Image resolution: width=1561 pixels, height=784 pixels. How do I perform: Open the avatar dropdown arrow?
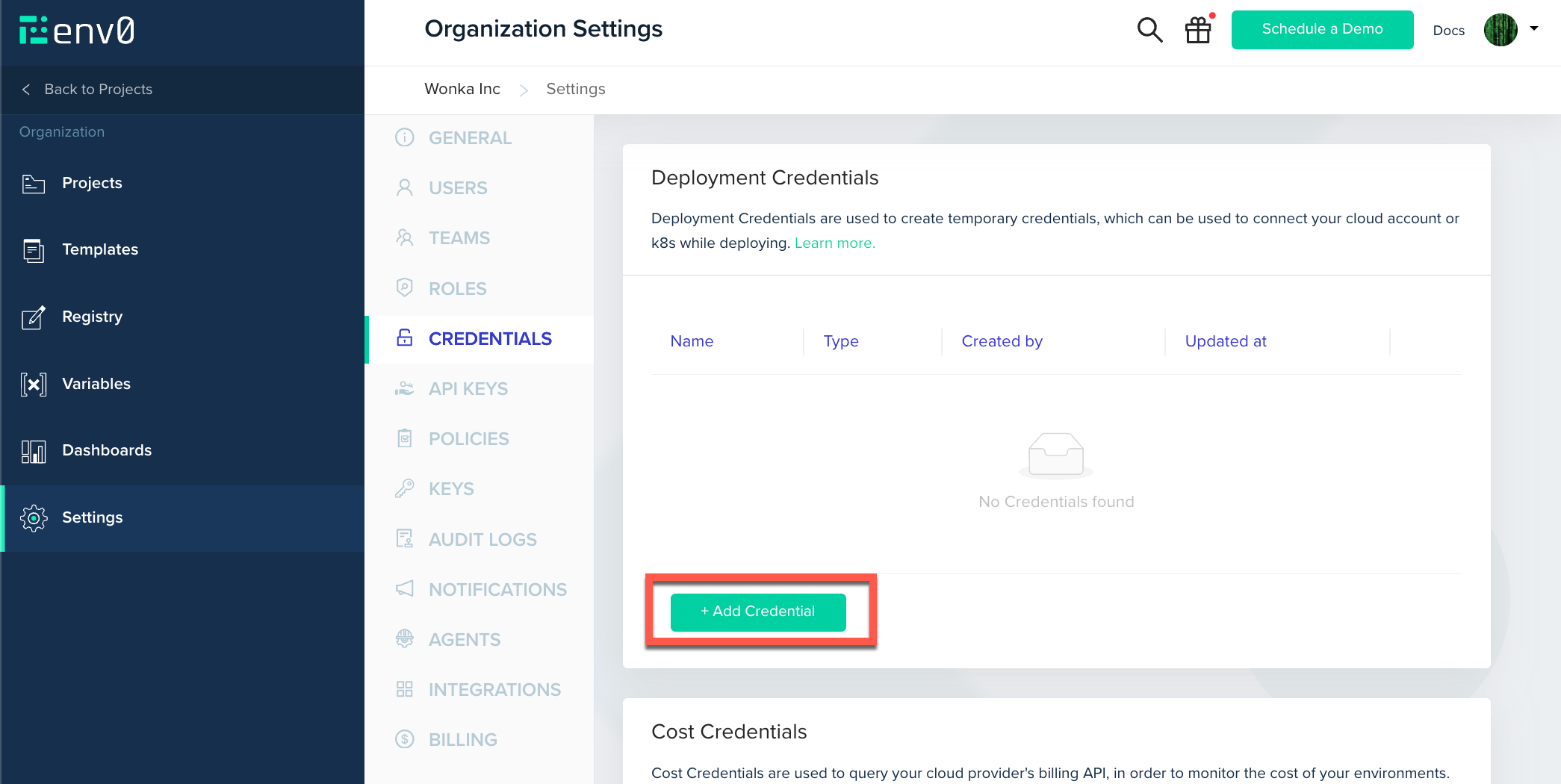pyautogui.click(x=1535, y=30)
